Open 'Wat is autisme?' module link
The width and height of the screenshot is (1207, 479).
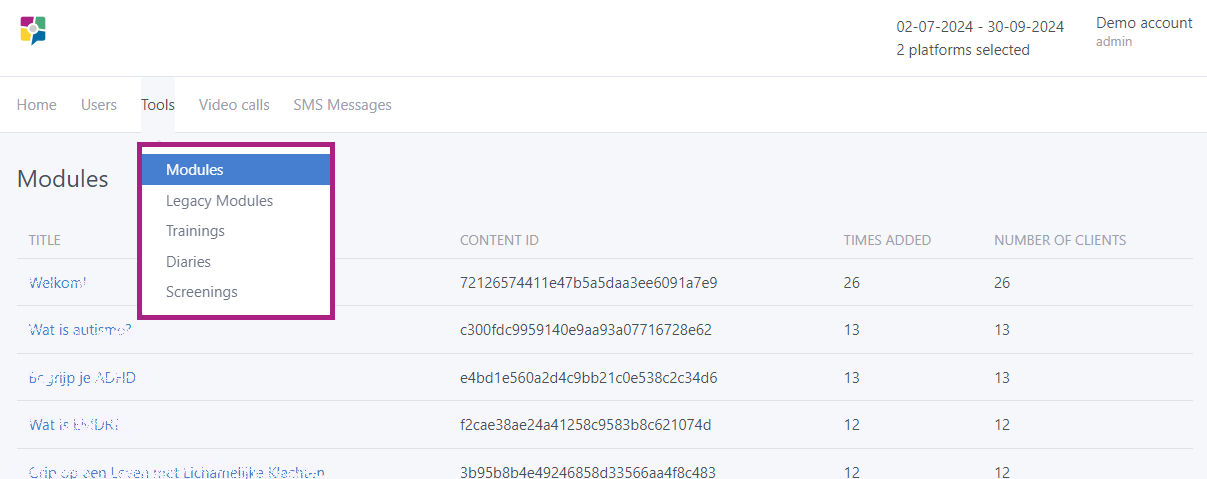tap(80, 330)
